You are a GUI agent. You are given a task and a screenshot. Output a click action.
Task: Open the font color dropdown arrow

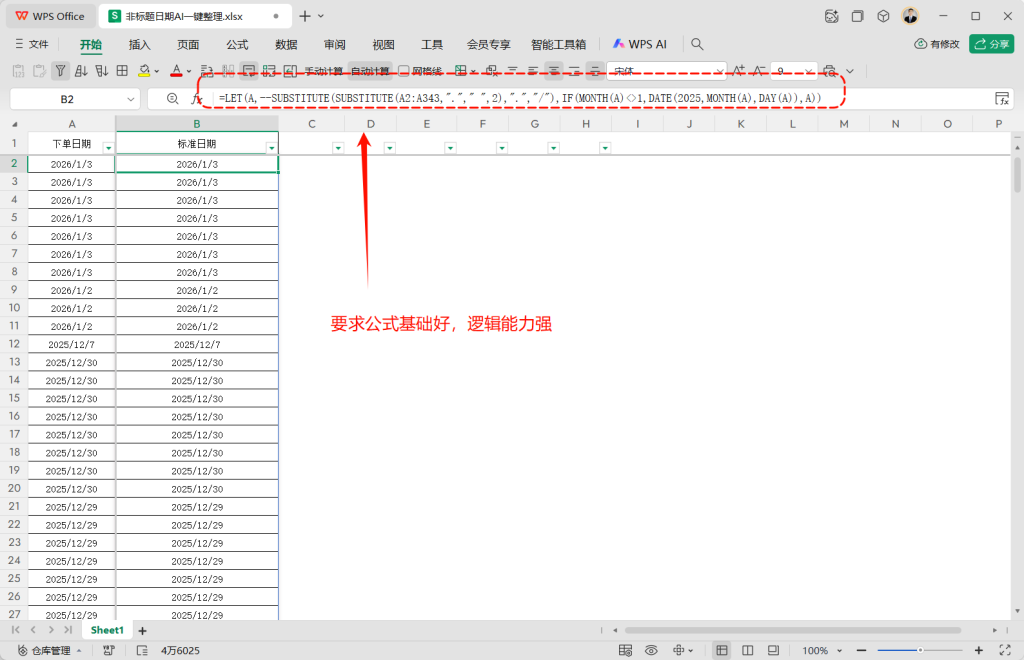189,71
